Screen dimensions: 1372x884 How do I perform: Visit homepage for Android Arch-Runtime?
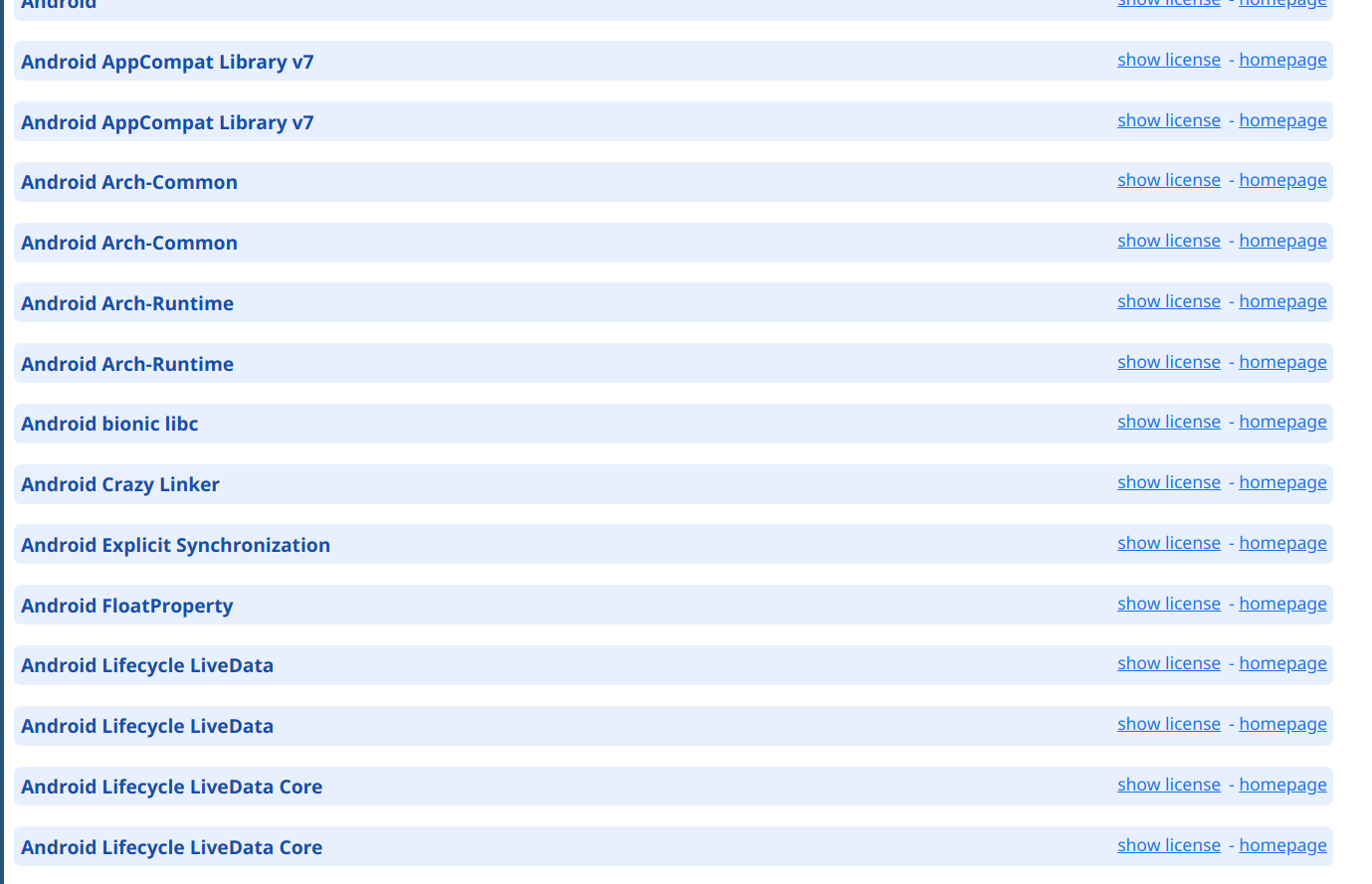click(1282, 301)
